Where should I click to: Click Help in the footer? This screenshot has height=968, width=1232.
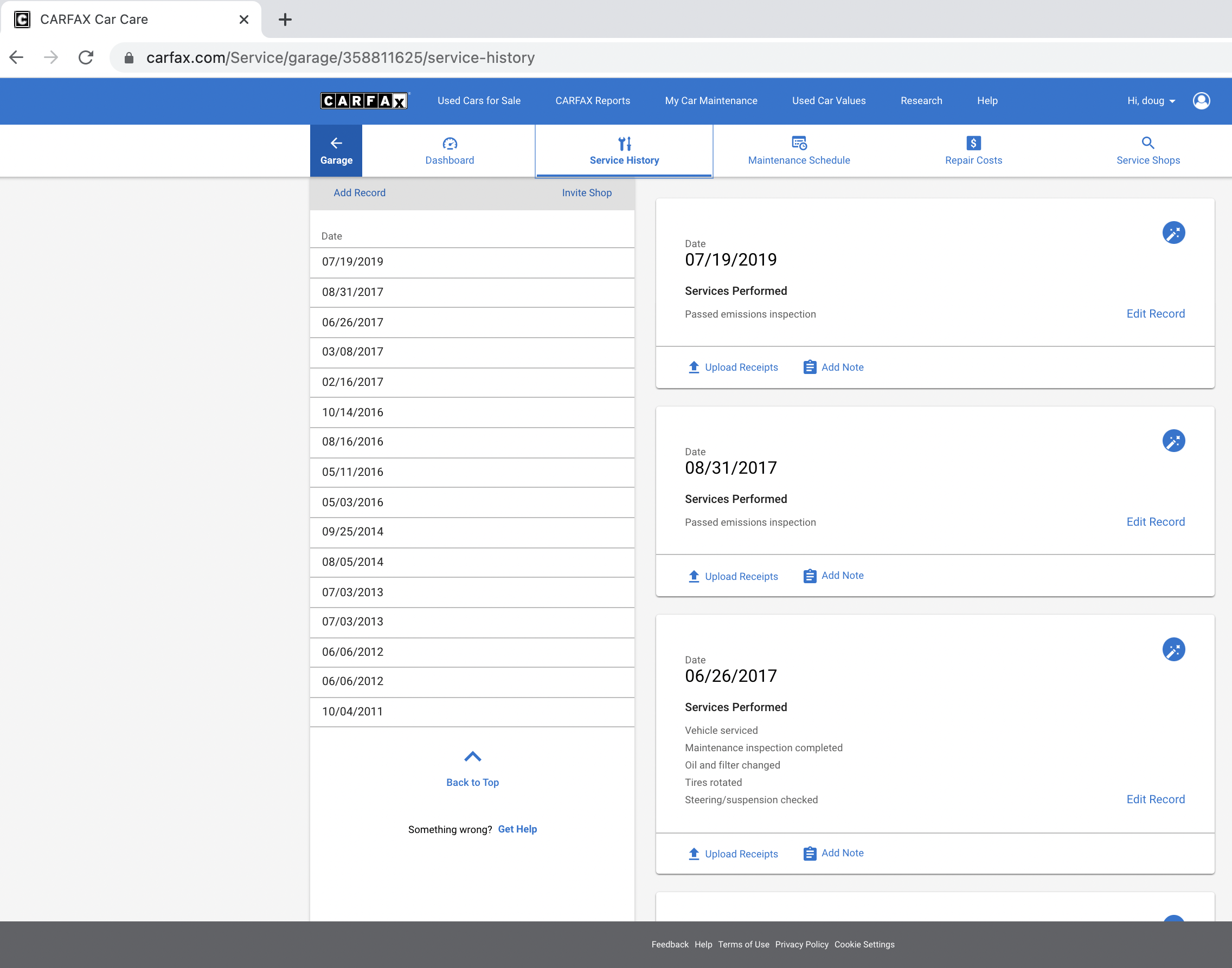point(703,944)
